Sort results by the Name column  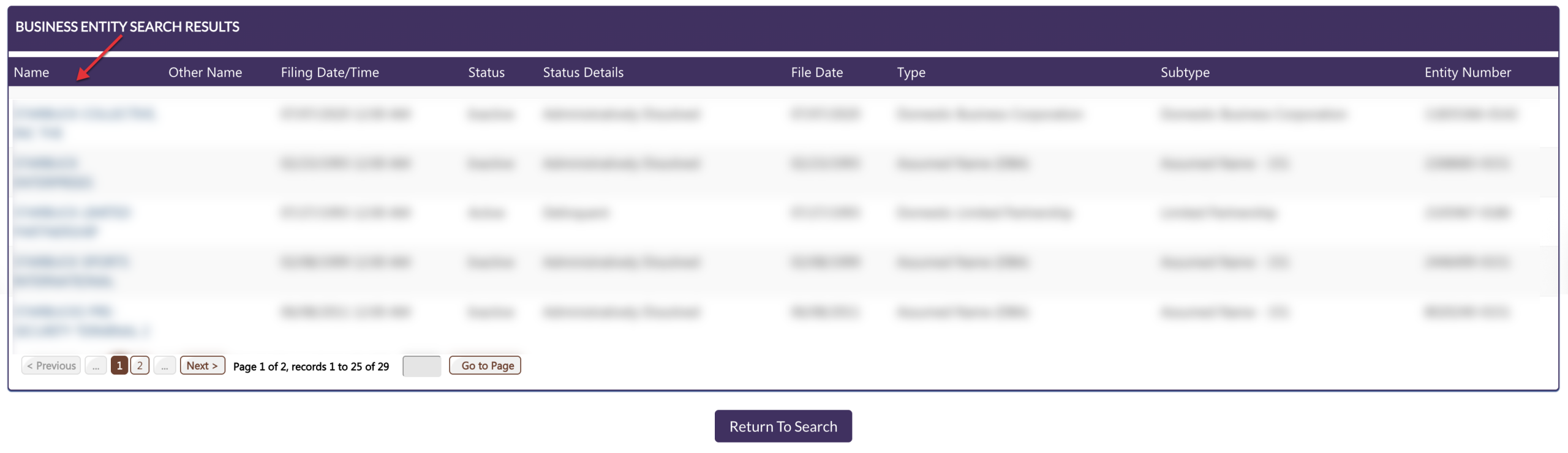tap(31, 72)
